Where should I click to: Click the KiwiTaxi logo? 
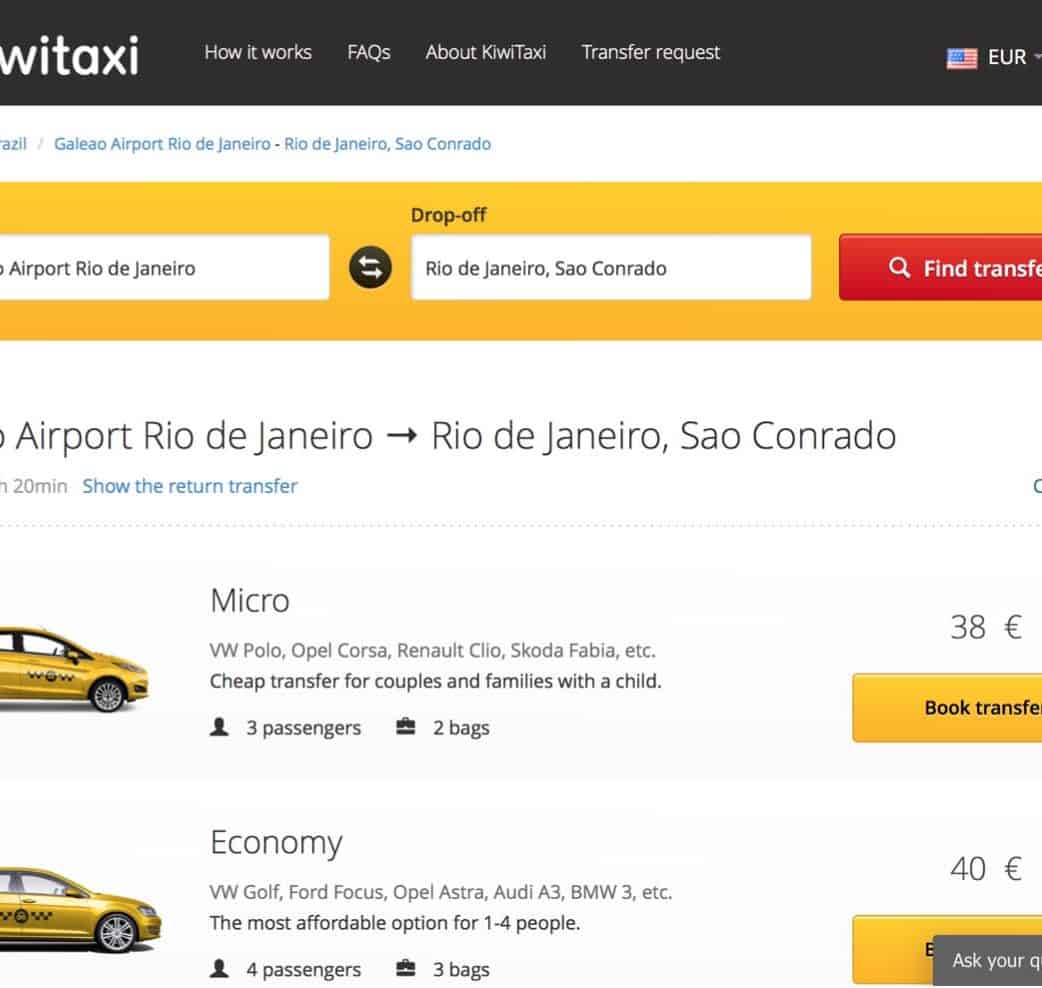(x=68, y=55)
